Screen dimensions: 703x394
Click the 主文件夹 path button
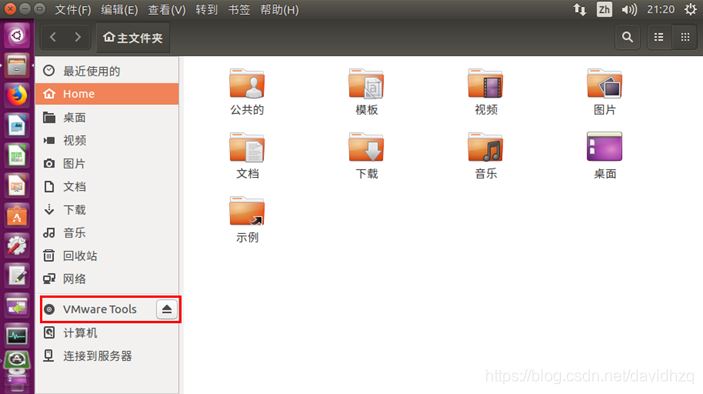click(x=133, y=38)
